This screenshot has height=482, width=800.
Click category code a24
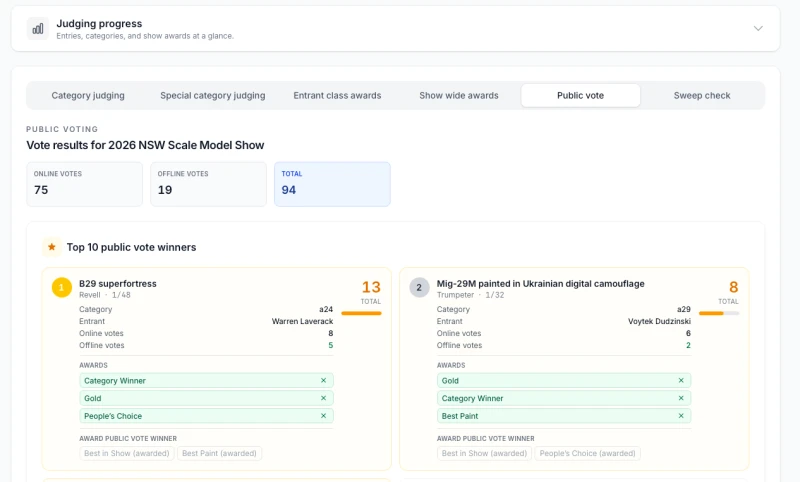pos(326,309)
